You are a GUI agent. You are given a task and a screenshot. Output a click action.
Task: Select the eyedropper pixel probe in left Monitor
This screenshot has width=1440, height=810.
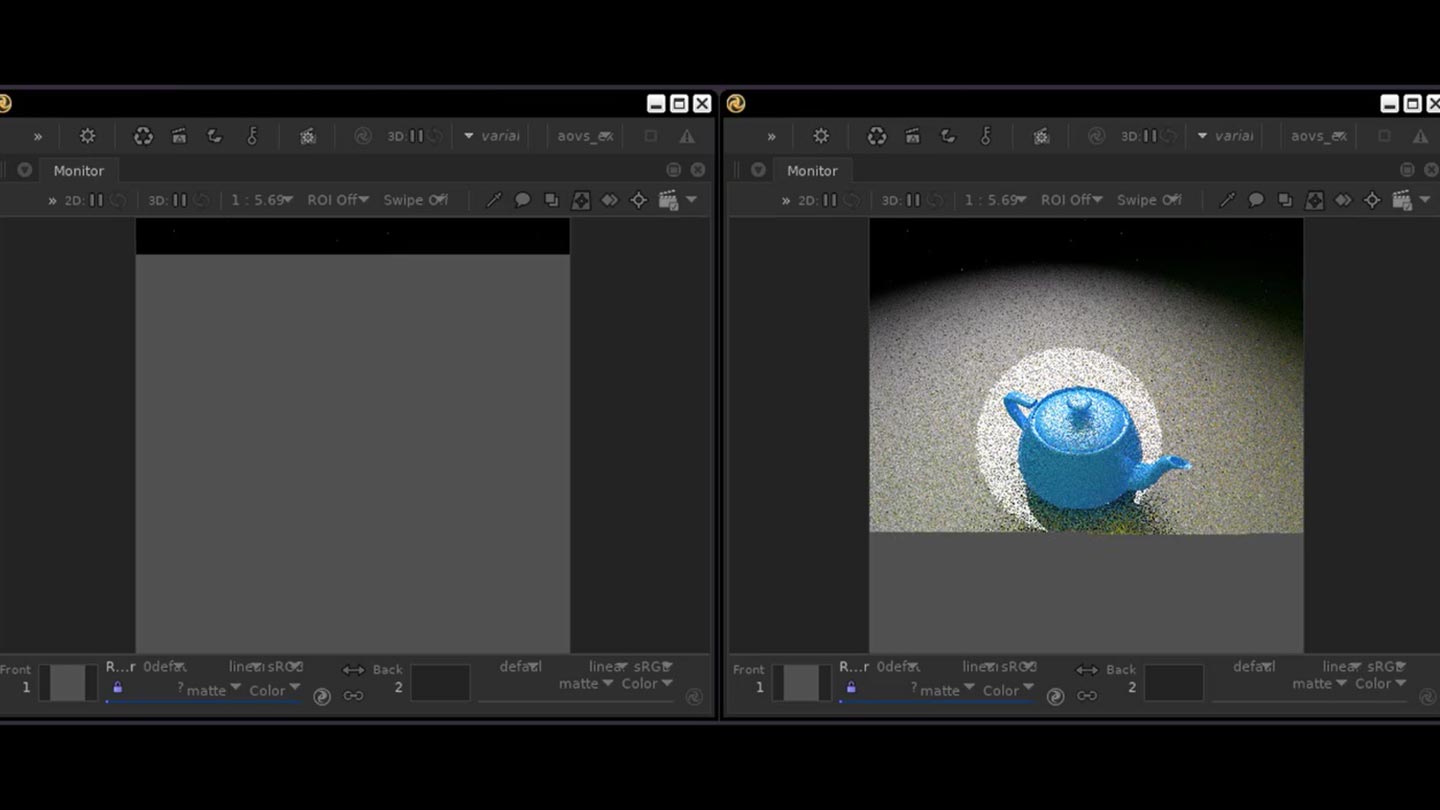click(494, 200)
